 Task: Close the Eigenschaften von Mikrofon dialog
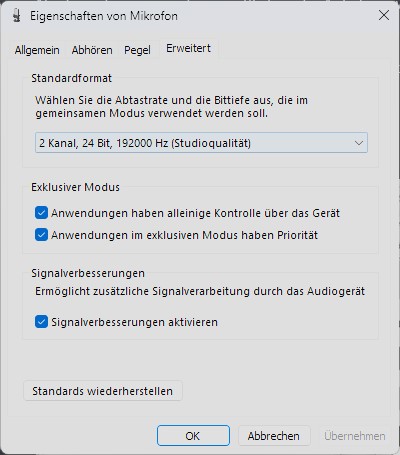coord(384,15)
